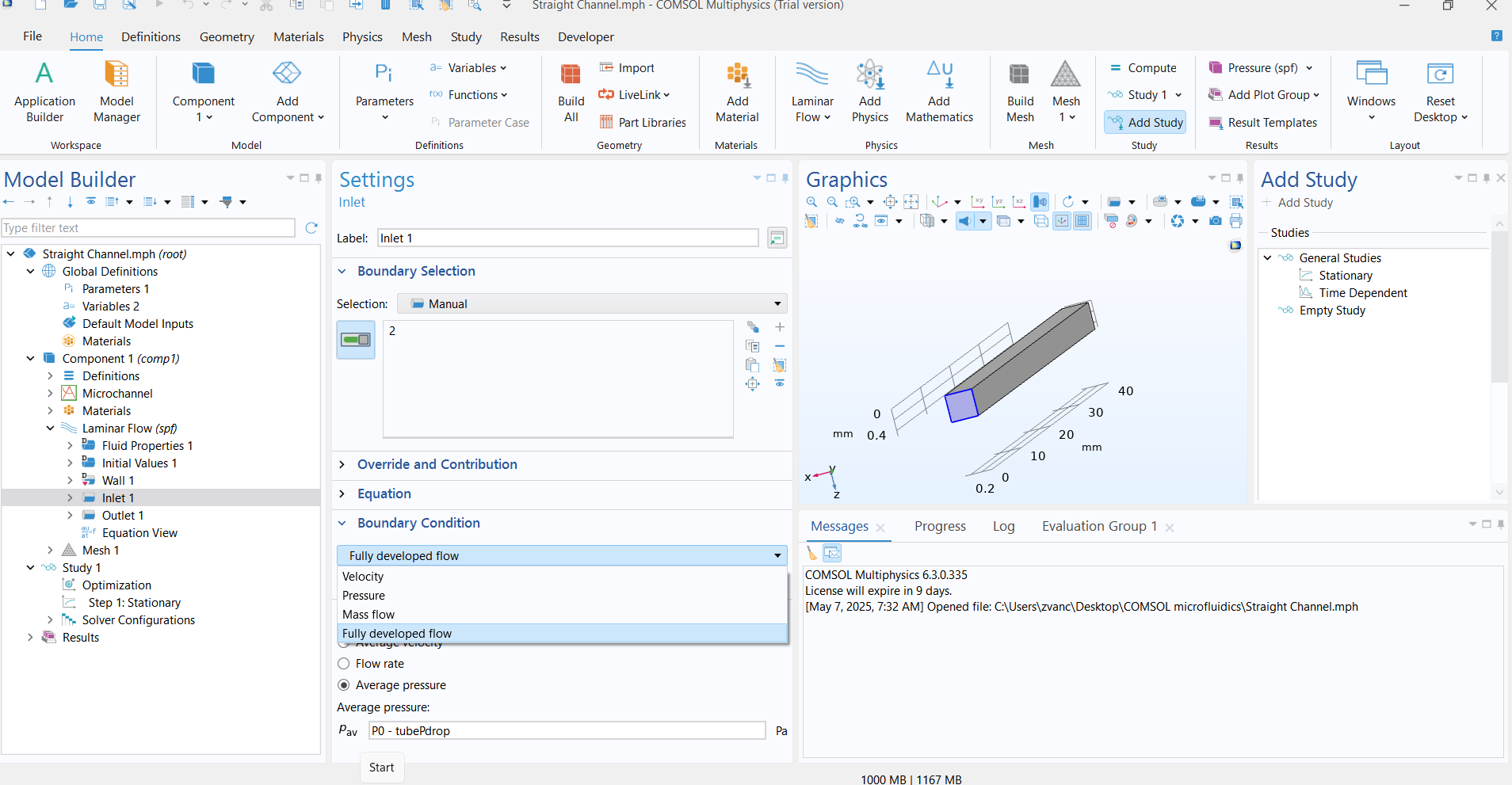Click the Add Study ribbon button
1512x785 pixels.
1145,123
